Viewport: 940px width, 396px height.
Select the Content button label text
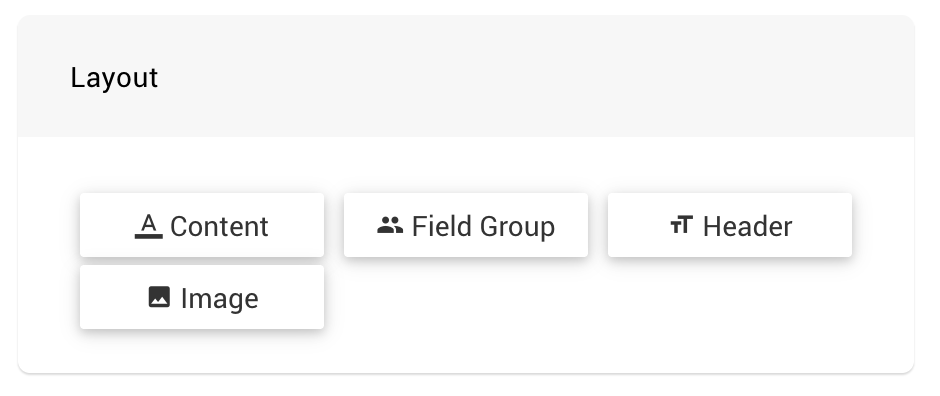219,226
